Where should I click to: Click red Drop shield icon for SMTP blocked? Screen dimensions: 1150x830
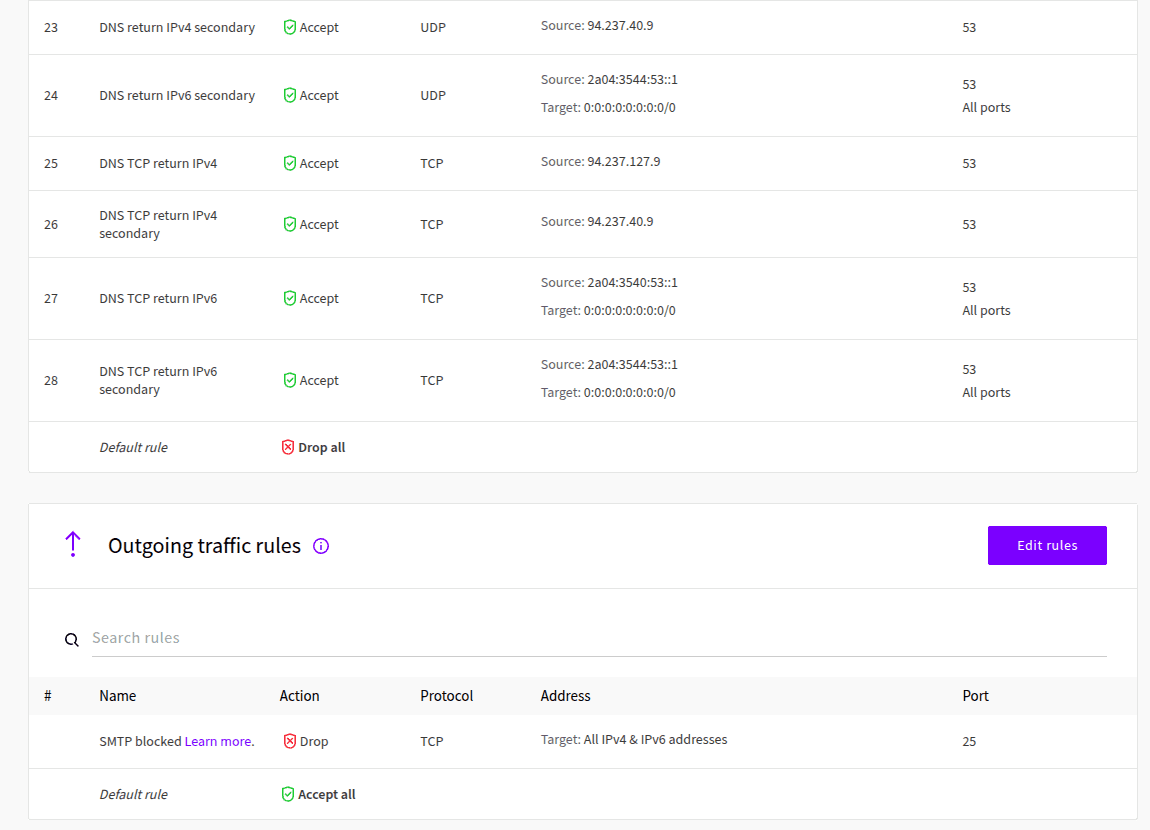point(290,741)
